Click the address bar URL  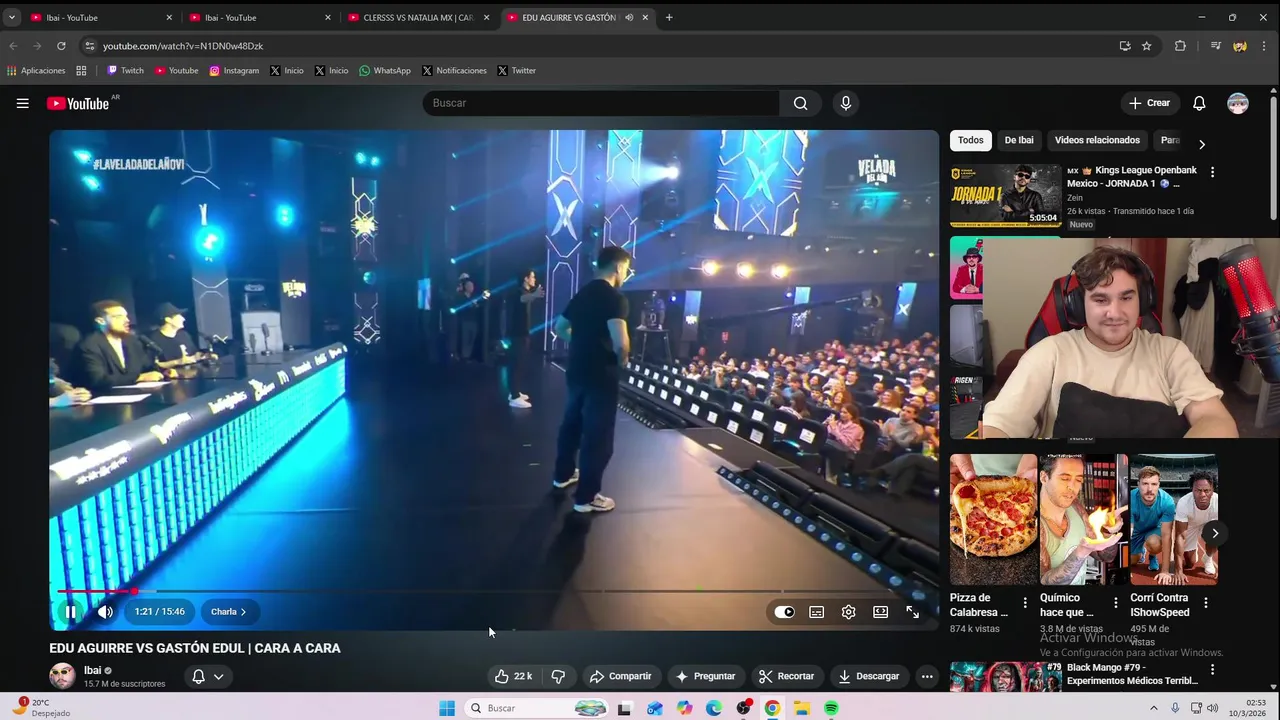coord(183,46)
